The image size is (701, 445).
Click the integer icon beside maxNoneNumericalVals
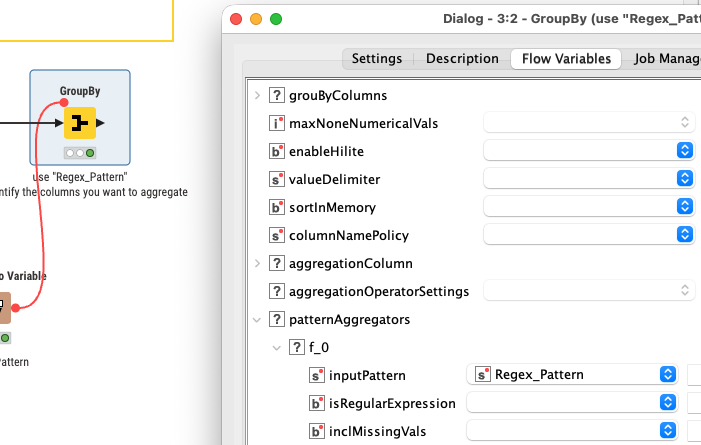(277, 123)
